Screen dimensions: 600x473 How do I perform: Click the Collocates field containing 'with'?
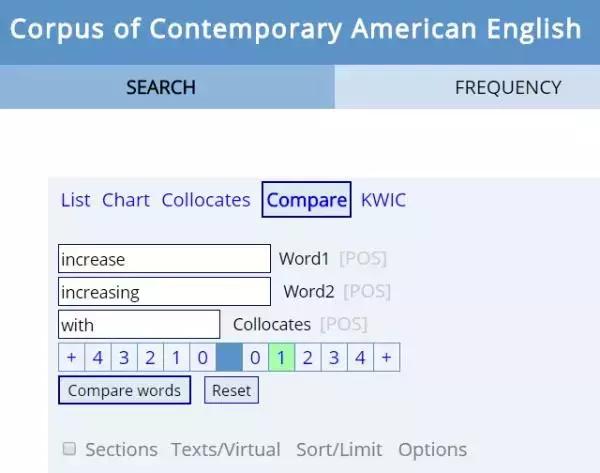tap(139, 325)
